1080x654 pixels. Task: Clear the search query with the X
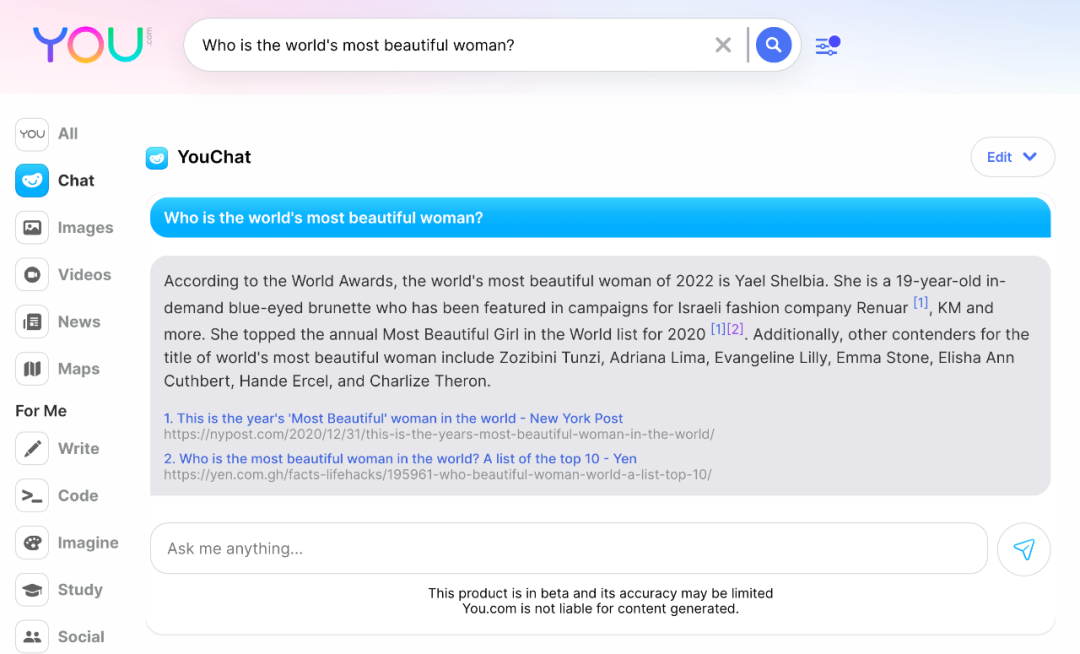(x=723, y=45)
